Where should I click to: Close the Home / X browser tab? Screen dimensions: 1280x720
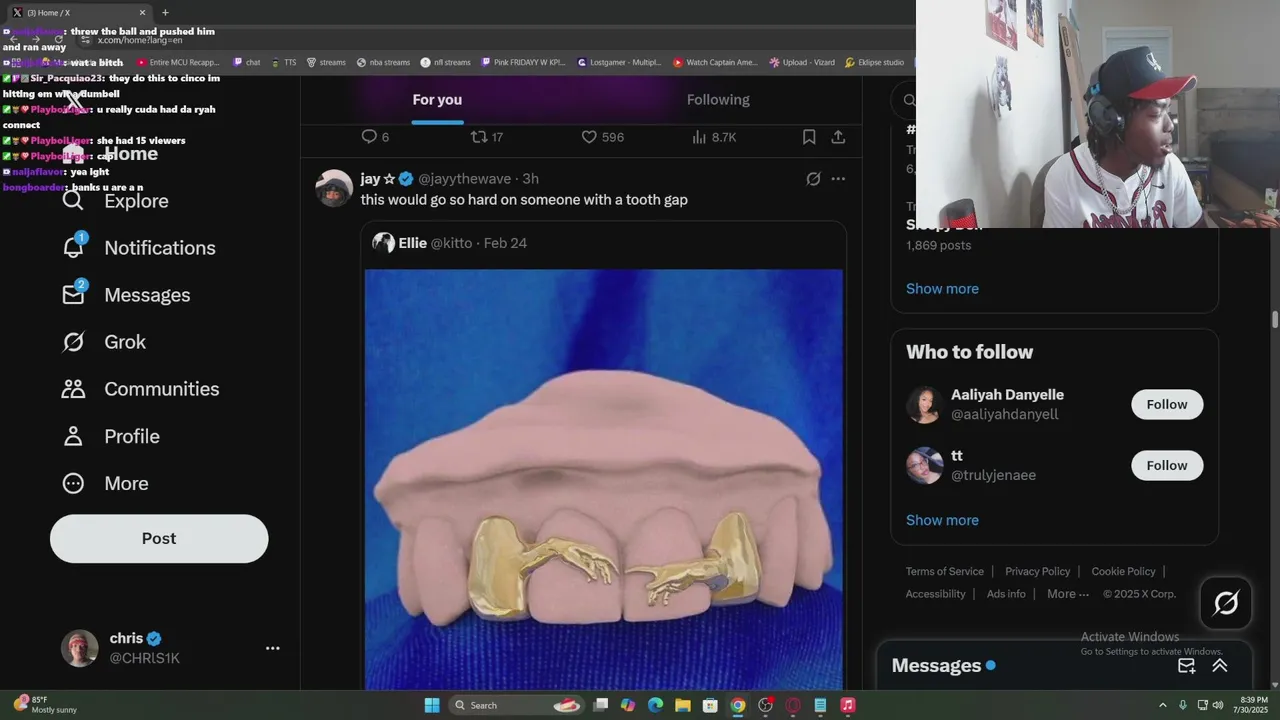[x=142, y=12]
